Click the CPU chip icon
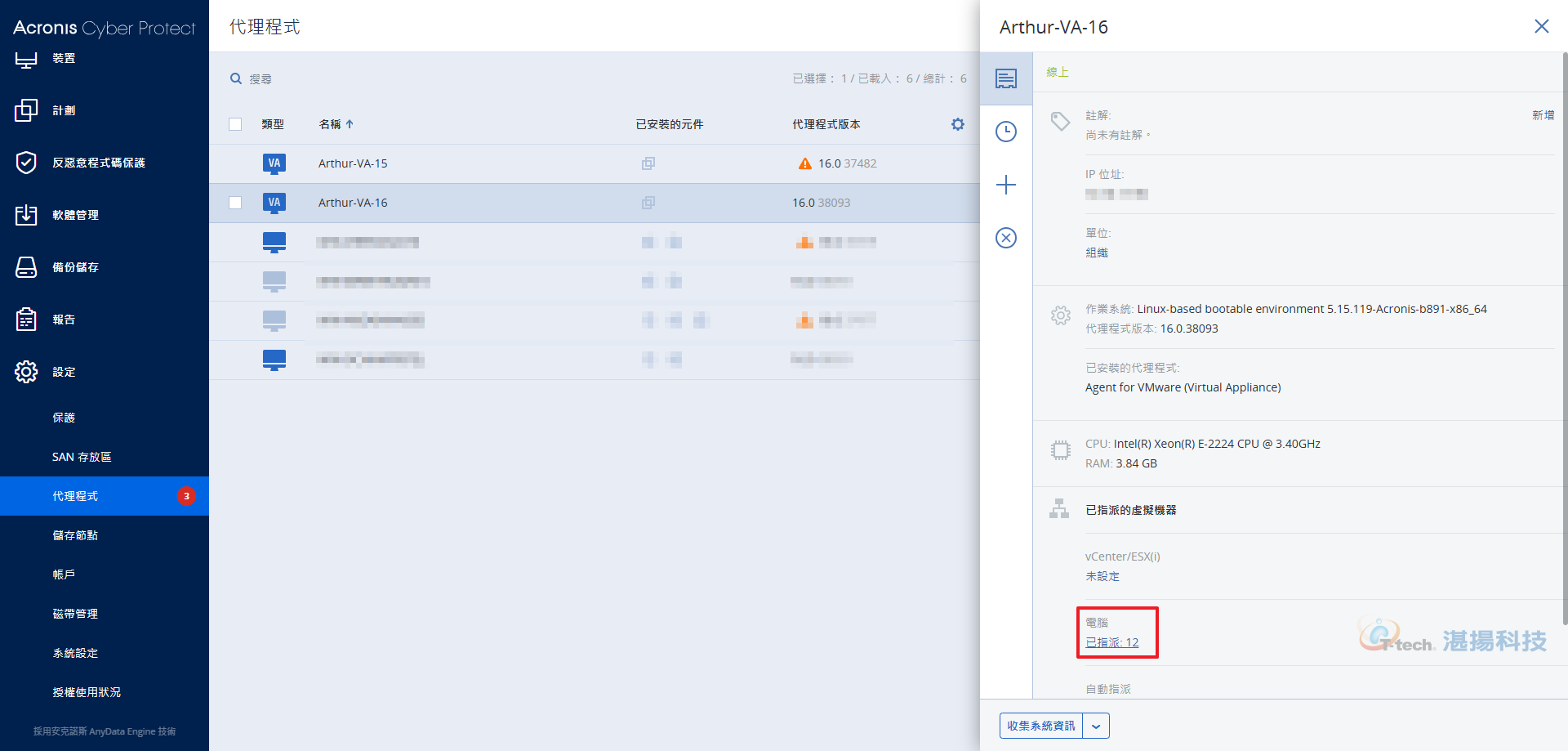The width and height of the screenshot is (1568, 751). pos(1060,450)
